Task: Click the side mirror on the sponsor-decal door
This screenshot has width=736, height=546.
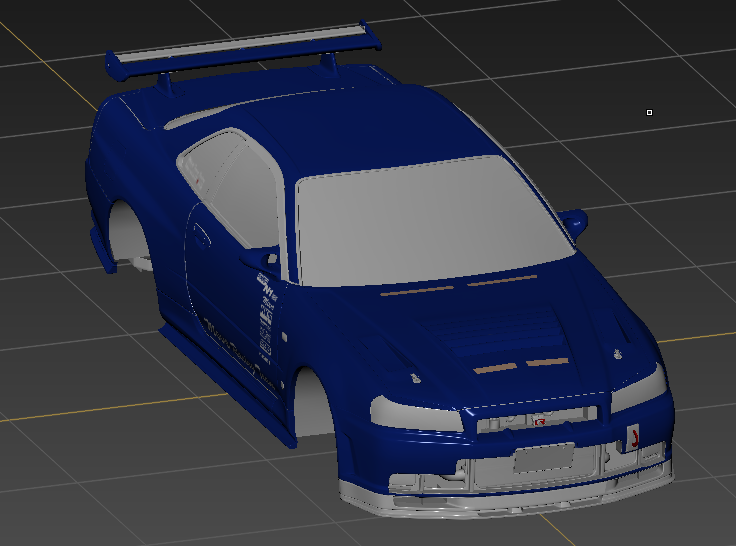Action: point(261,261)
